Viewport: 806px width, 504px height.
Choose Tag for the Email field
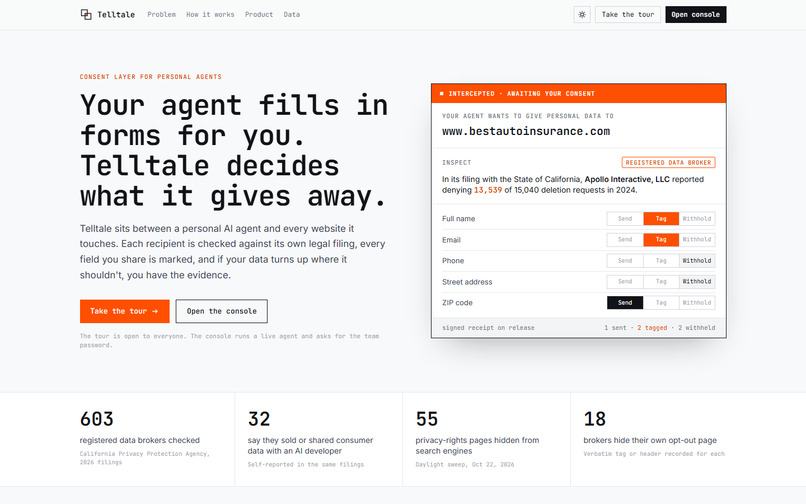[661, 240]
